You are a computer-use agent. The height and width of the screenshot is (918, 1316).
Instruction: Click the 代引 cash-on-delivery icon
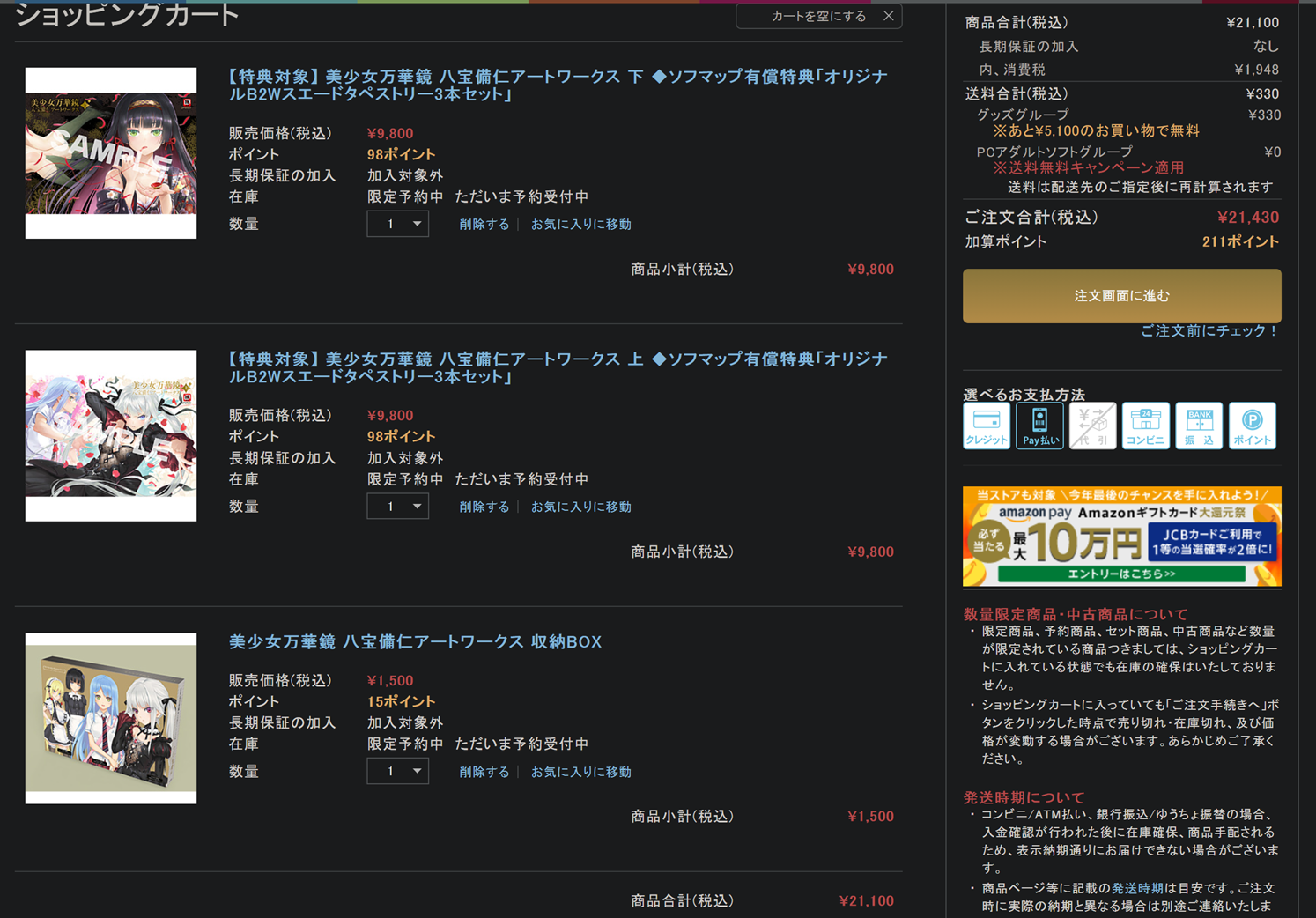pyautogui.click(x=1092, y=426)
